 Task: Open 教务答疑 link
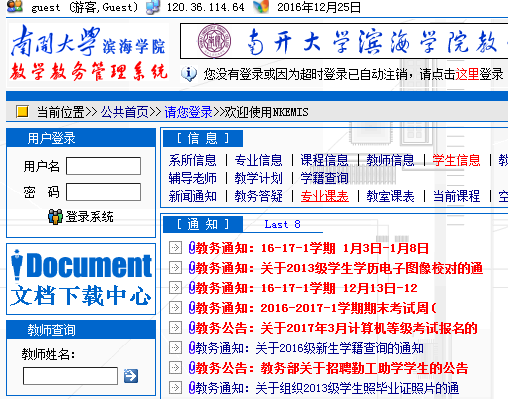[258, 196]
